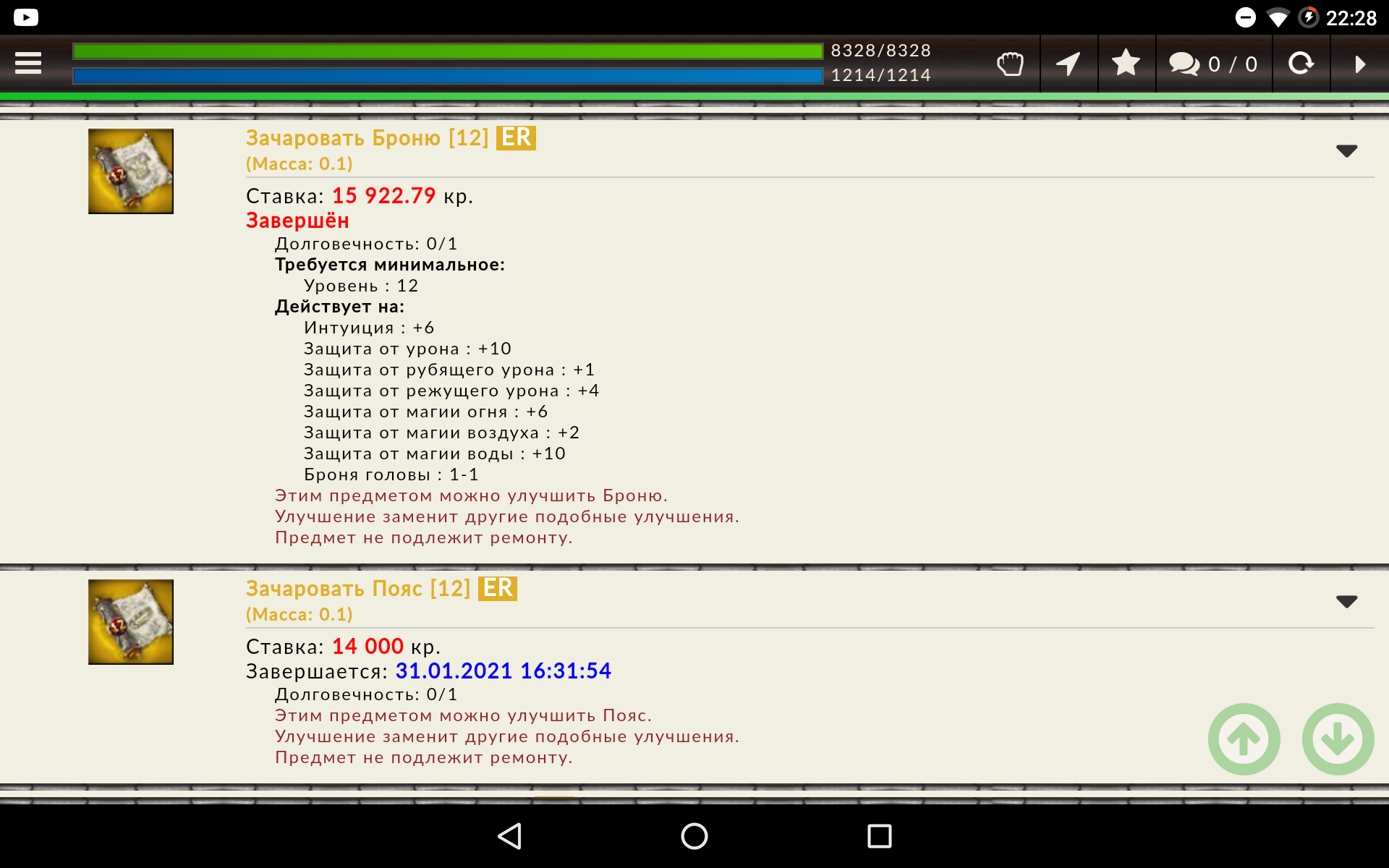Tap the fist fight icon
1389x868 pixels.
click(1010, 64)
